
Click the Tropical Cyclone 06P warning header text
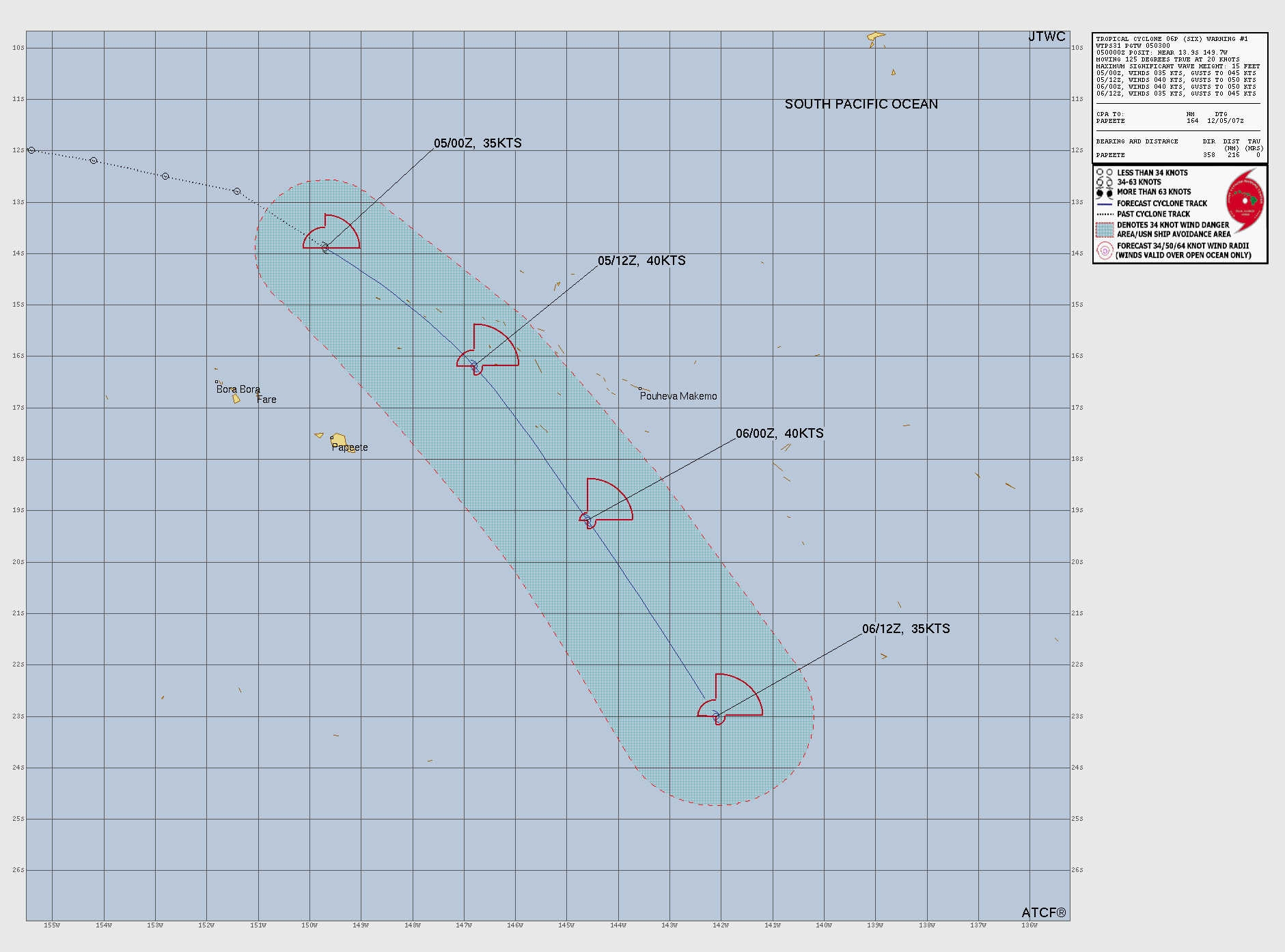click(x=1172, y=39)
